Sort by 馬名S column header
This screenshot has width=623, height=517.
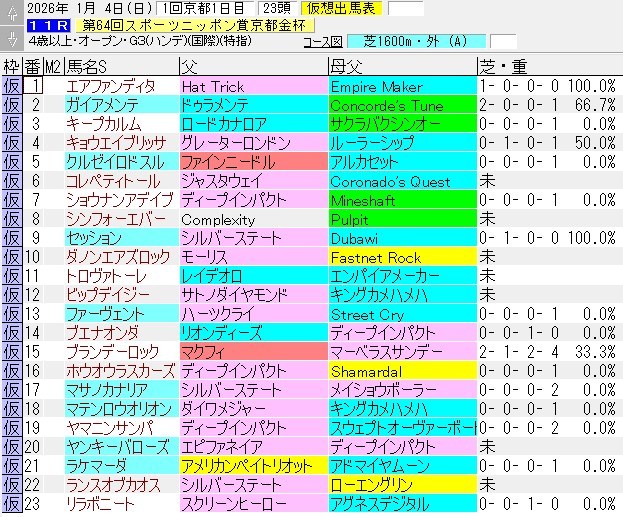click(x=122, y=66)
